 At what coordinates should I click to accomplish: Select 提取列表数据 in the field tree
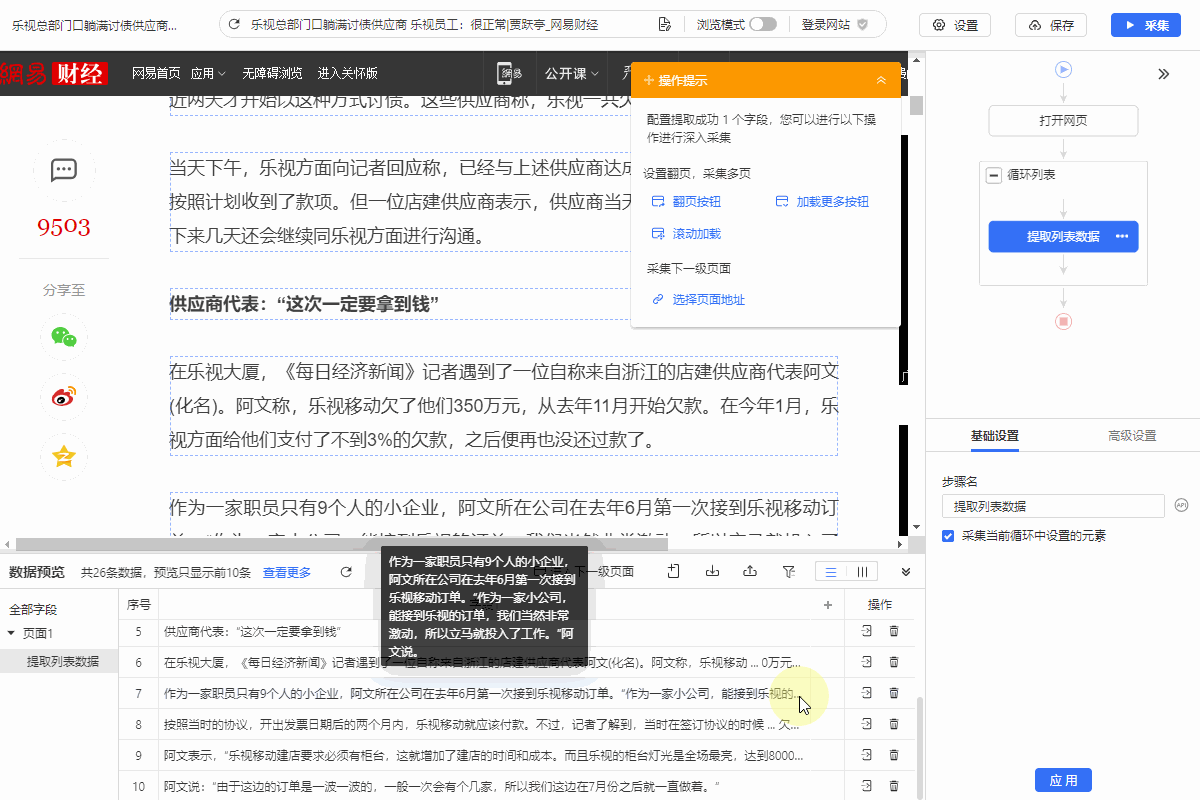[x=63, y=661]
